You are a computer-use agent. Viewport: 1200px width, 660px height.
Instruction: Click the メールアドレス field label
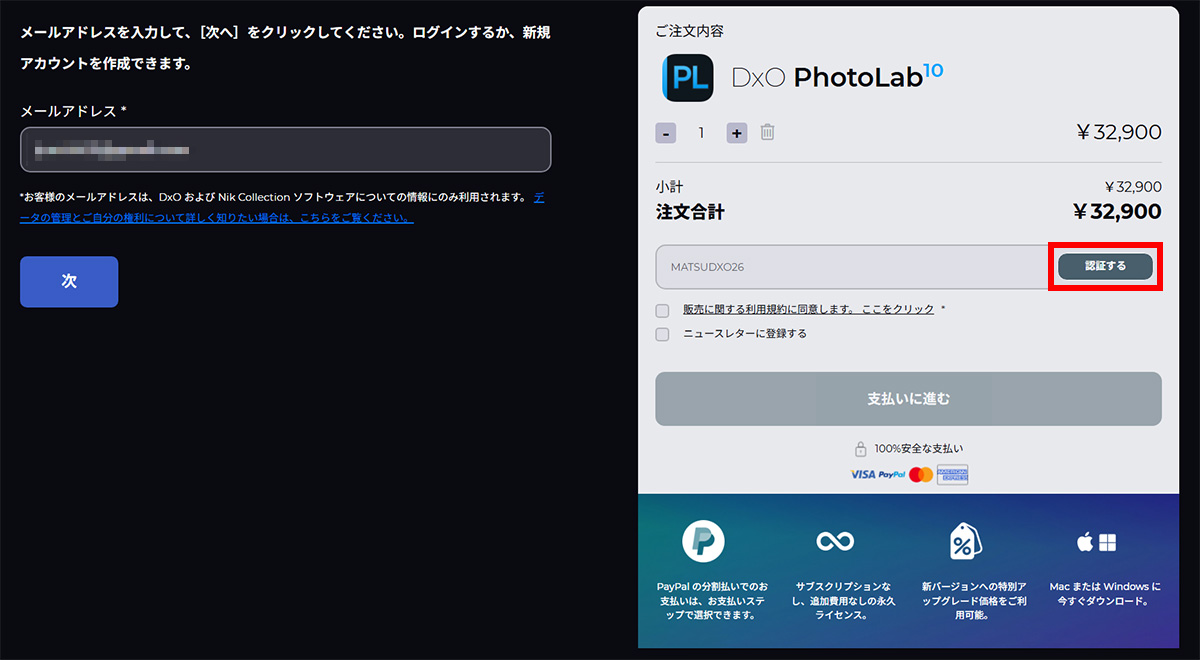73,110
